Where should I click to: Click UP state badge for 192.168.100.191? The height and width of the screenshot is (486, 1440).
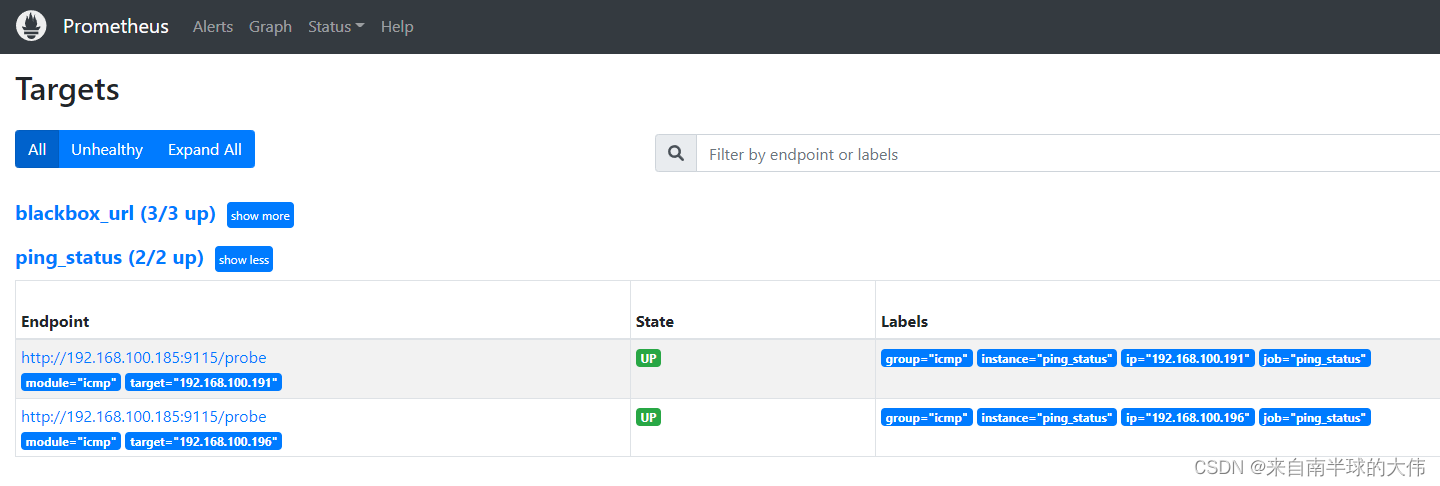(648, 358)
